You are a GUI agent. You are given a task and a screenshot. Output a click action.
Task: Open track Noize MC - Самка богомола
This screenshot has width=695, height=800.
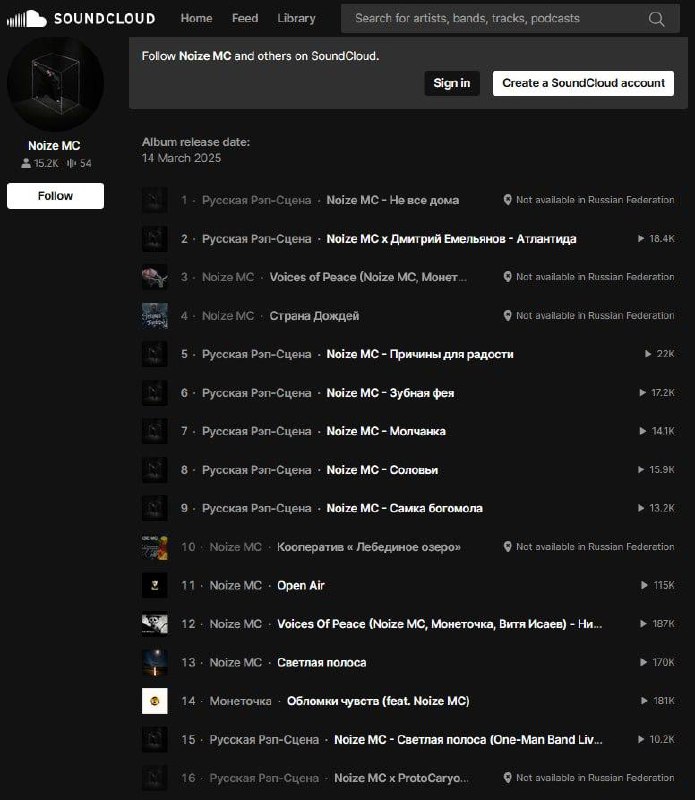(x=404, y=508)
